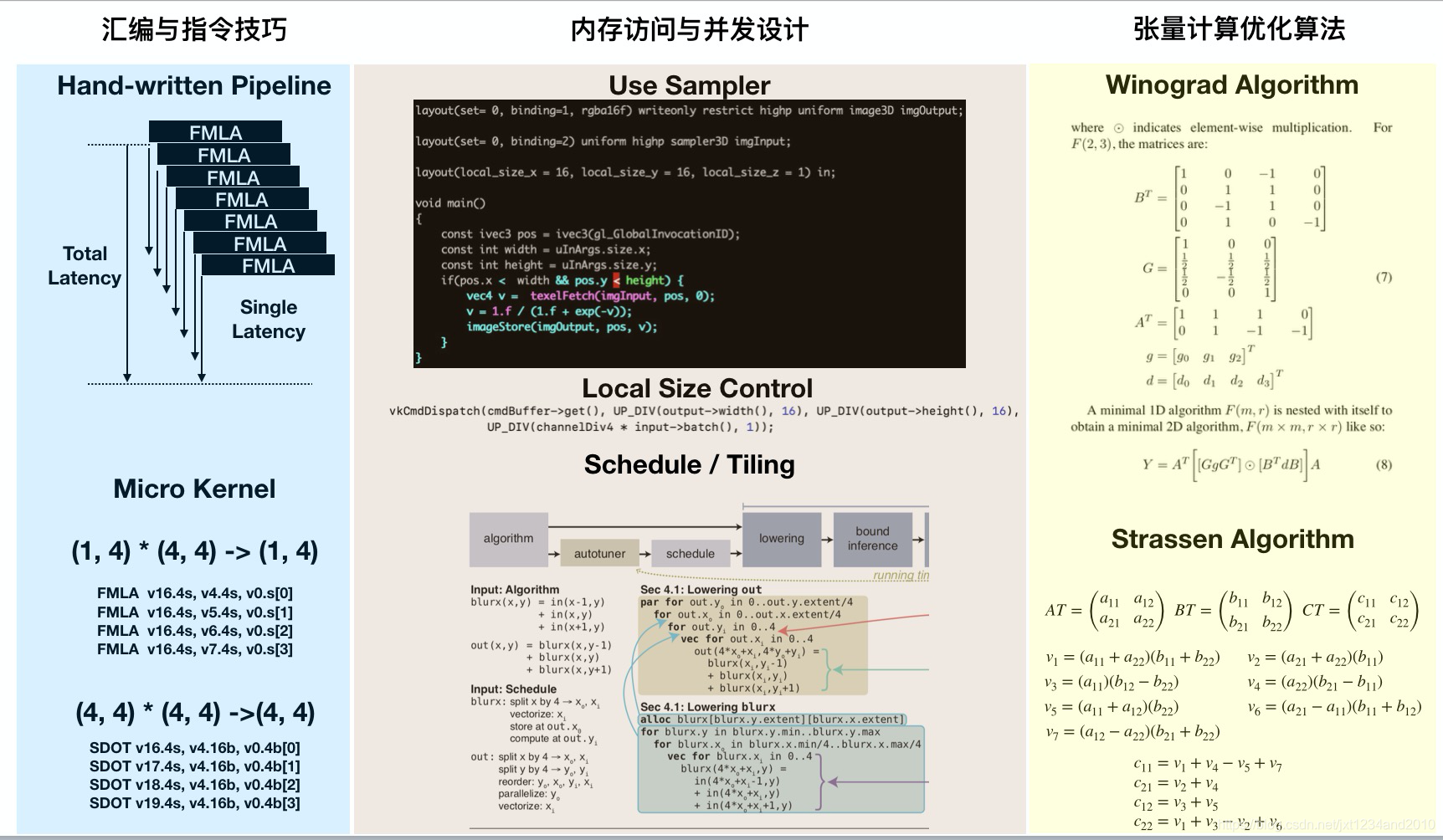Click the 'G =' matrix in Winograd section
Image resolution: width=1443 pixels, height=840 pixels.
pos(1209,269)
